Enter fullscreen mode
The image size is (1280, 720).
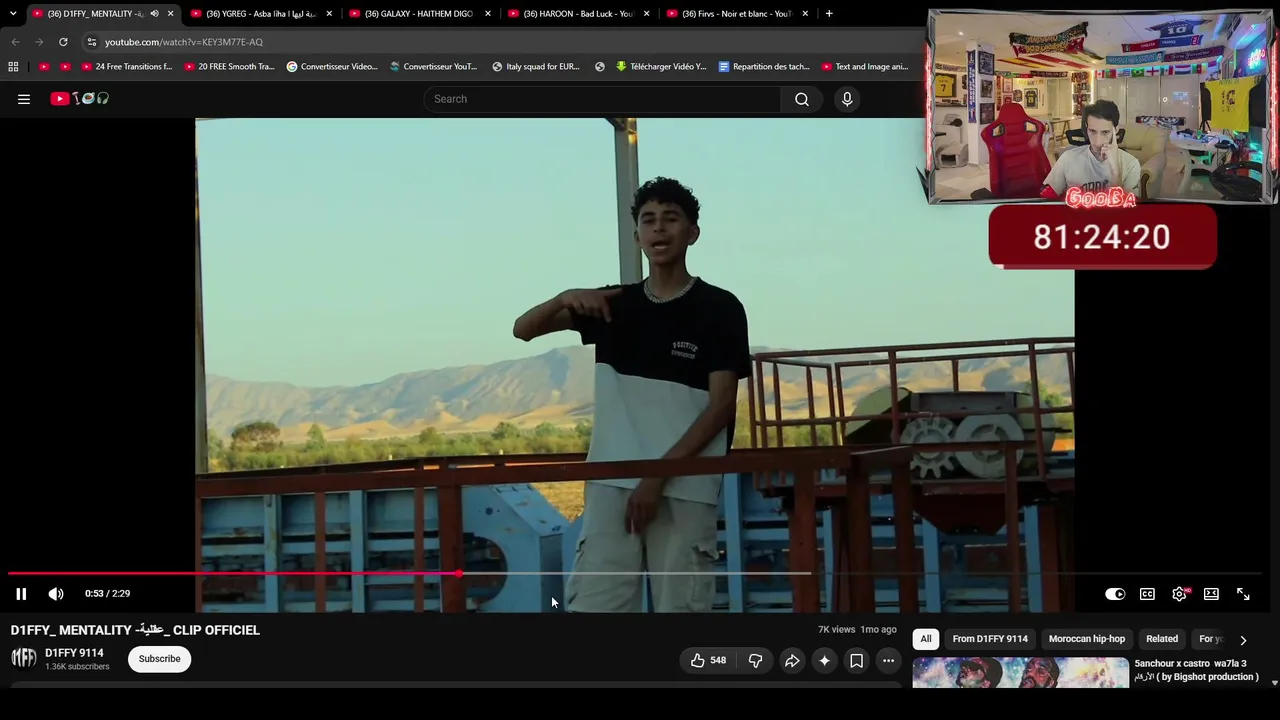click(1243, 594)
